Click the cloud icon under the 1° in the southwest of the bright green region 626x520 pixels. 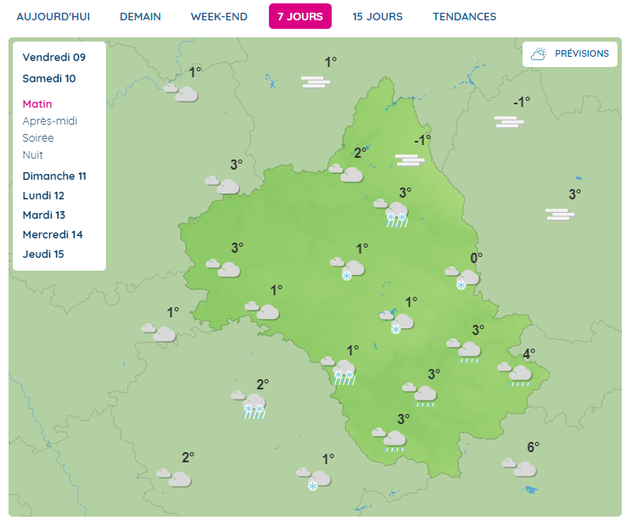coord(262,310)
